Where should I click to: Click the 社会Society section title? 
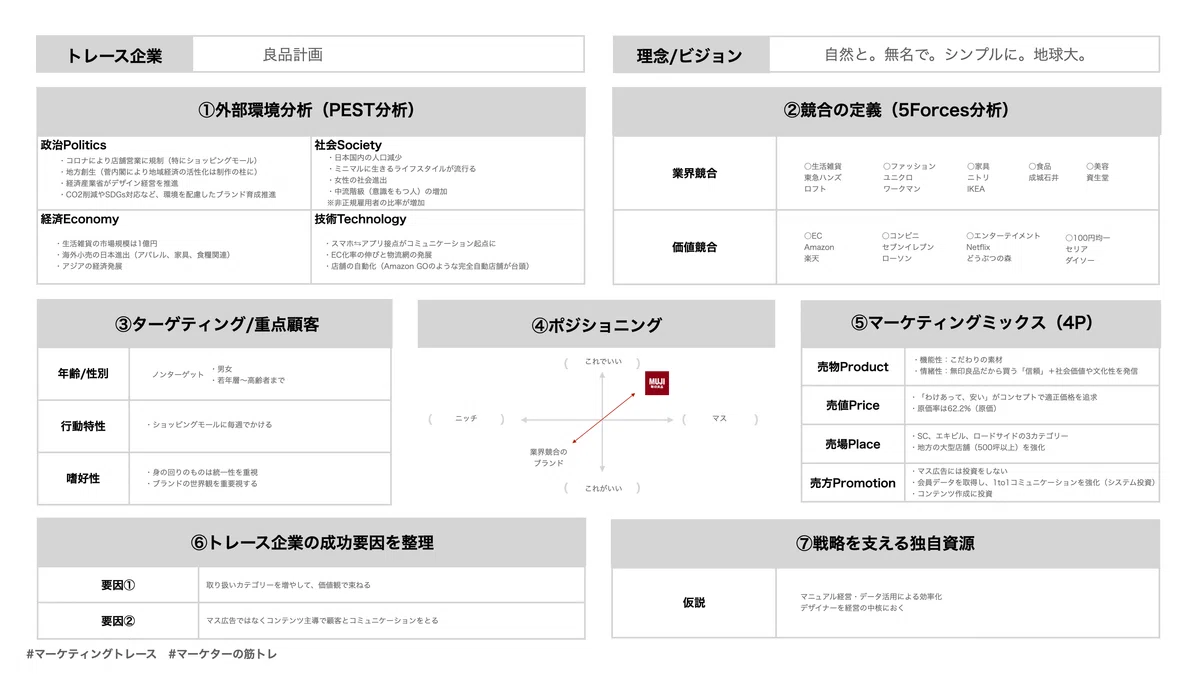[x=348, y=145]
